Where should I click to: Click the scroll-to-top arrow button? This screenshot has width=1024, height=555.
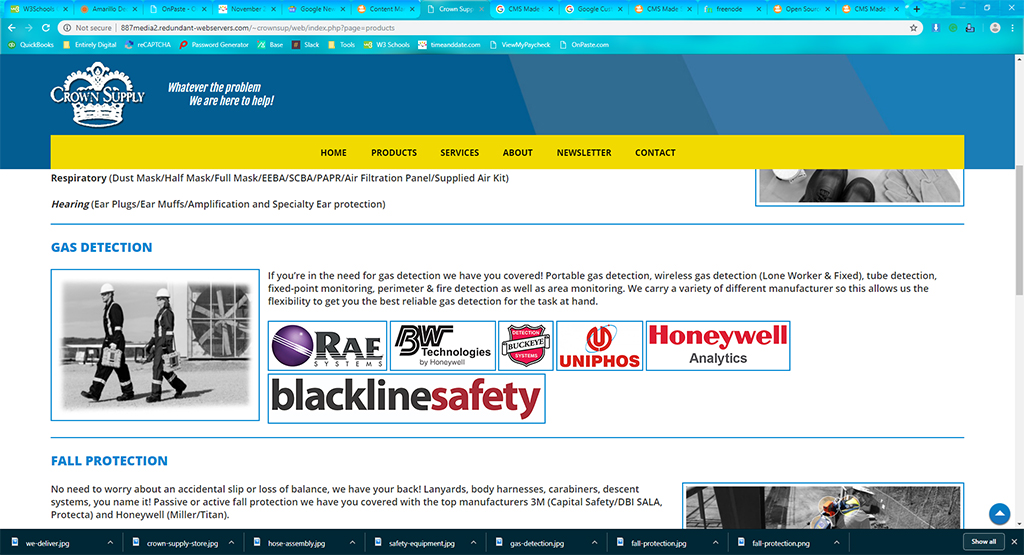click(x=998, y=514)
